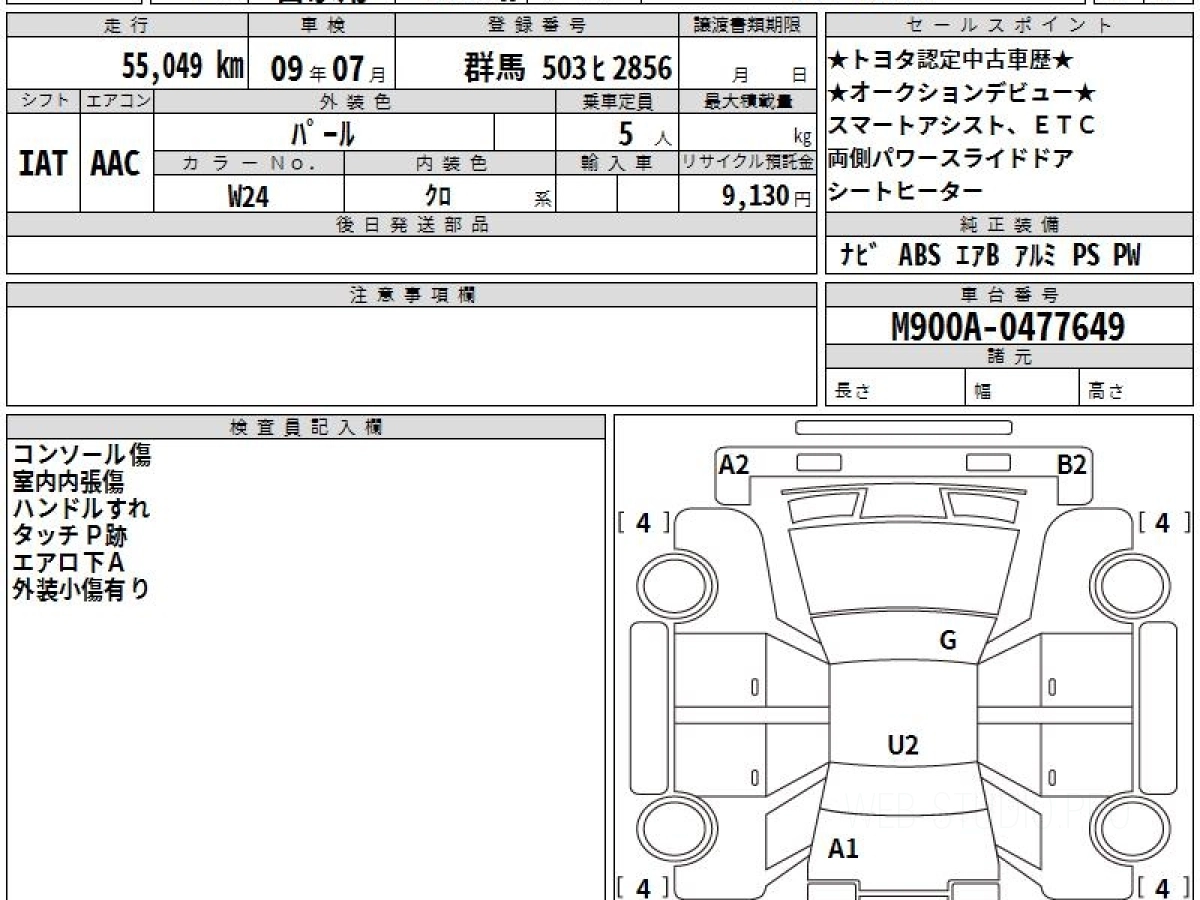Click the 幅 dimension cell
1200x900 pixels.
1022,388
